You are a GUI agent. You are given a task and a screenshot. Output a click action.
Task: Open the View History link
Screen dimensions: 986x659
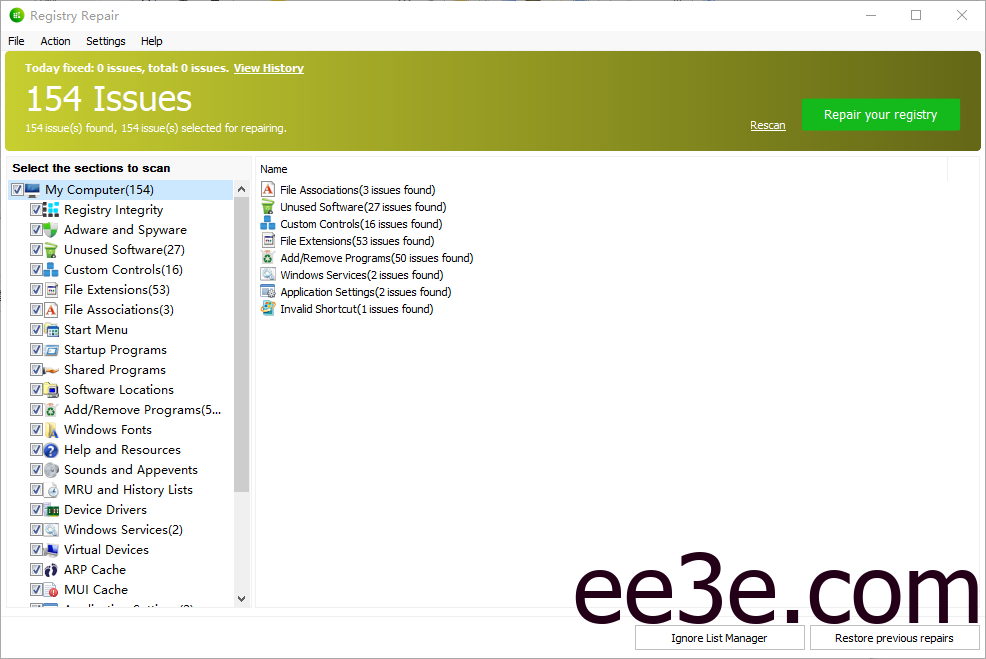(268, 68)
